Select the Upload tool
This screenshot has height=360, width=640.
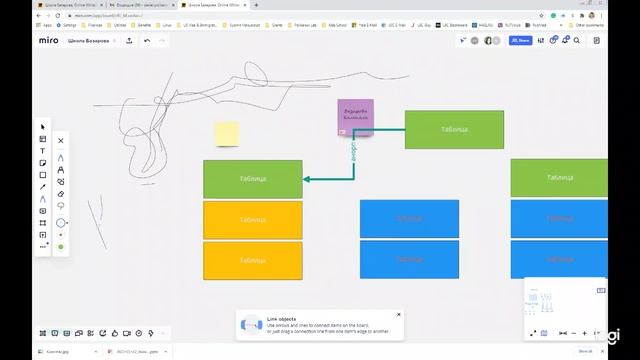(x=43, y=235)
